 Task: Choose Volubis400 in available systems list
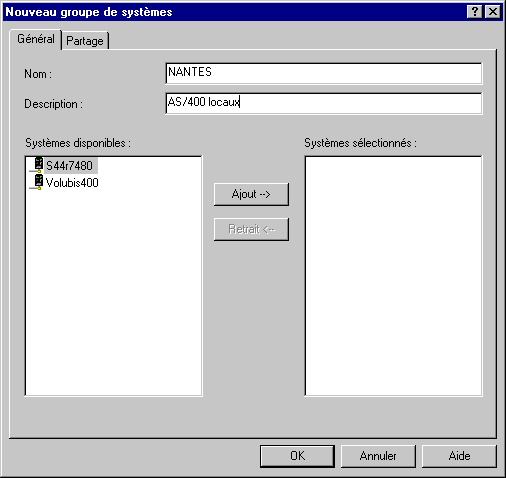(72, 183)
